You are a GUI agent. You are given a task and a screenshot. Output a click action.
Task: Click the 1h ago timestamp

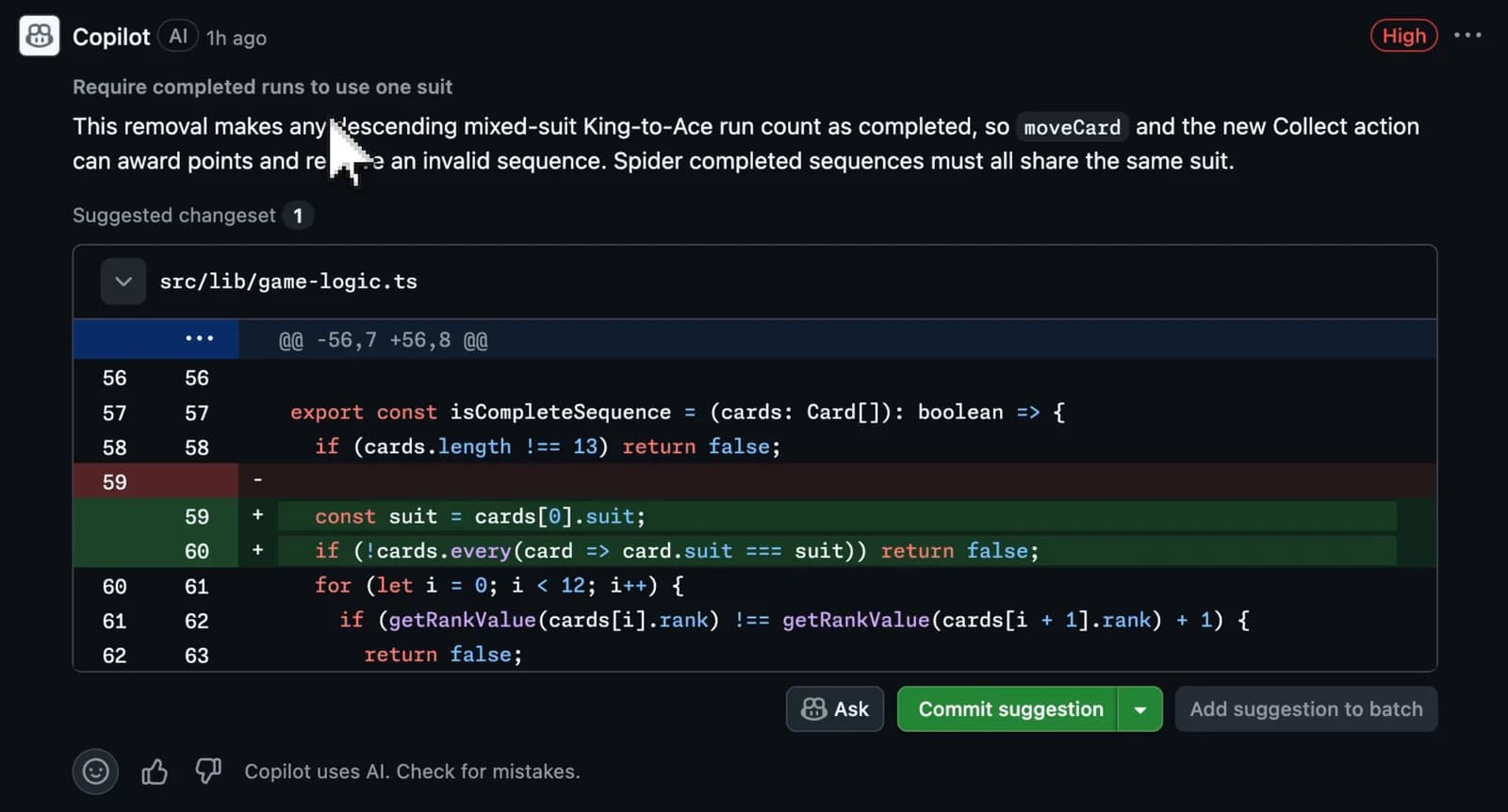237,38
